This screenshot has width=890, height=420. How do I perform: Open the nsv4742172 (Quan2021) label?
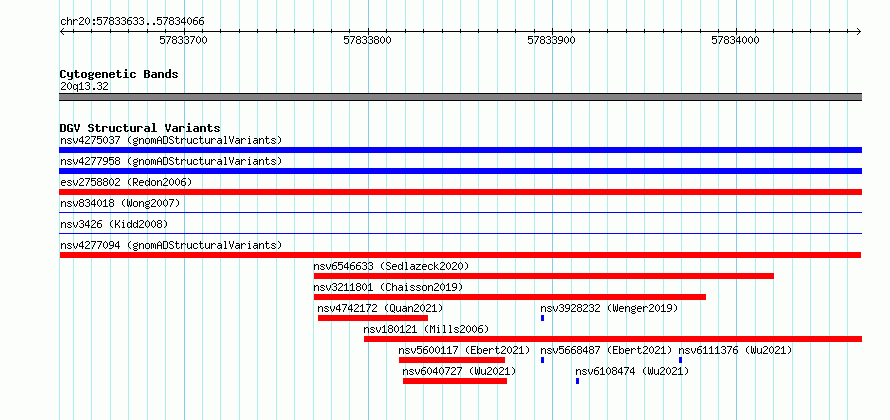pyautogui.click(x=380, y=308)
